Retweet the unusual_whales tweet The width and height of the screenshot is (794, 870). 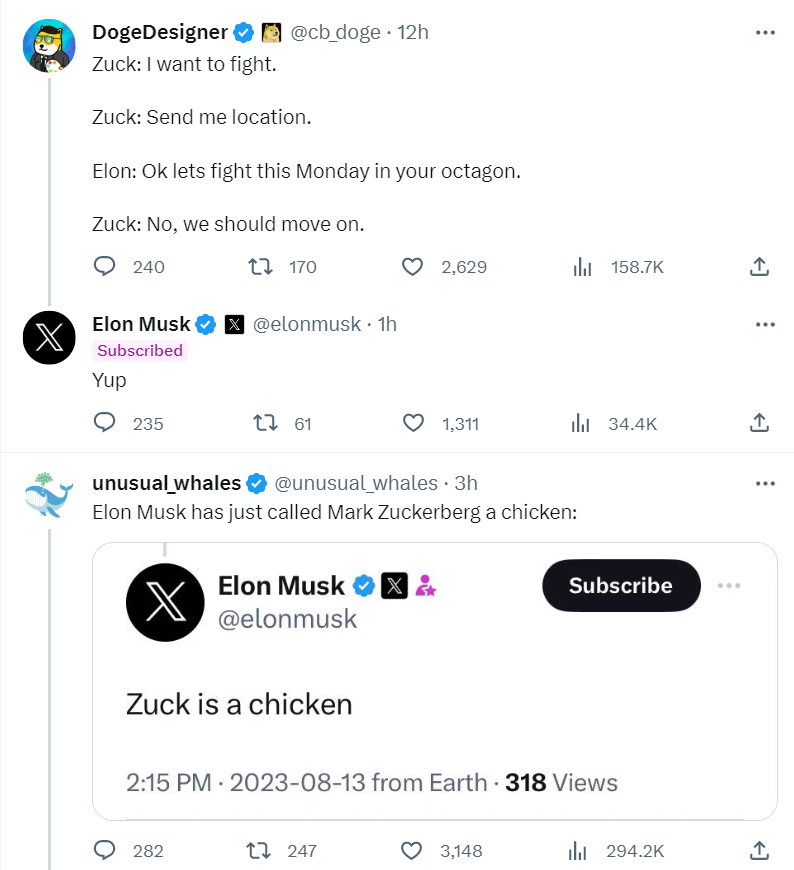[x=260, y=851]
